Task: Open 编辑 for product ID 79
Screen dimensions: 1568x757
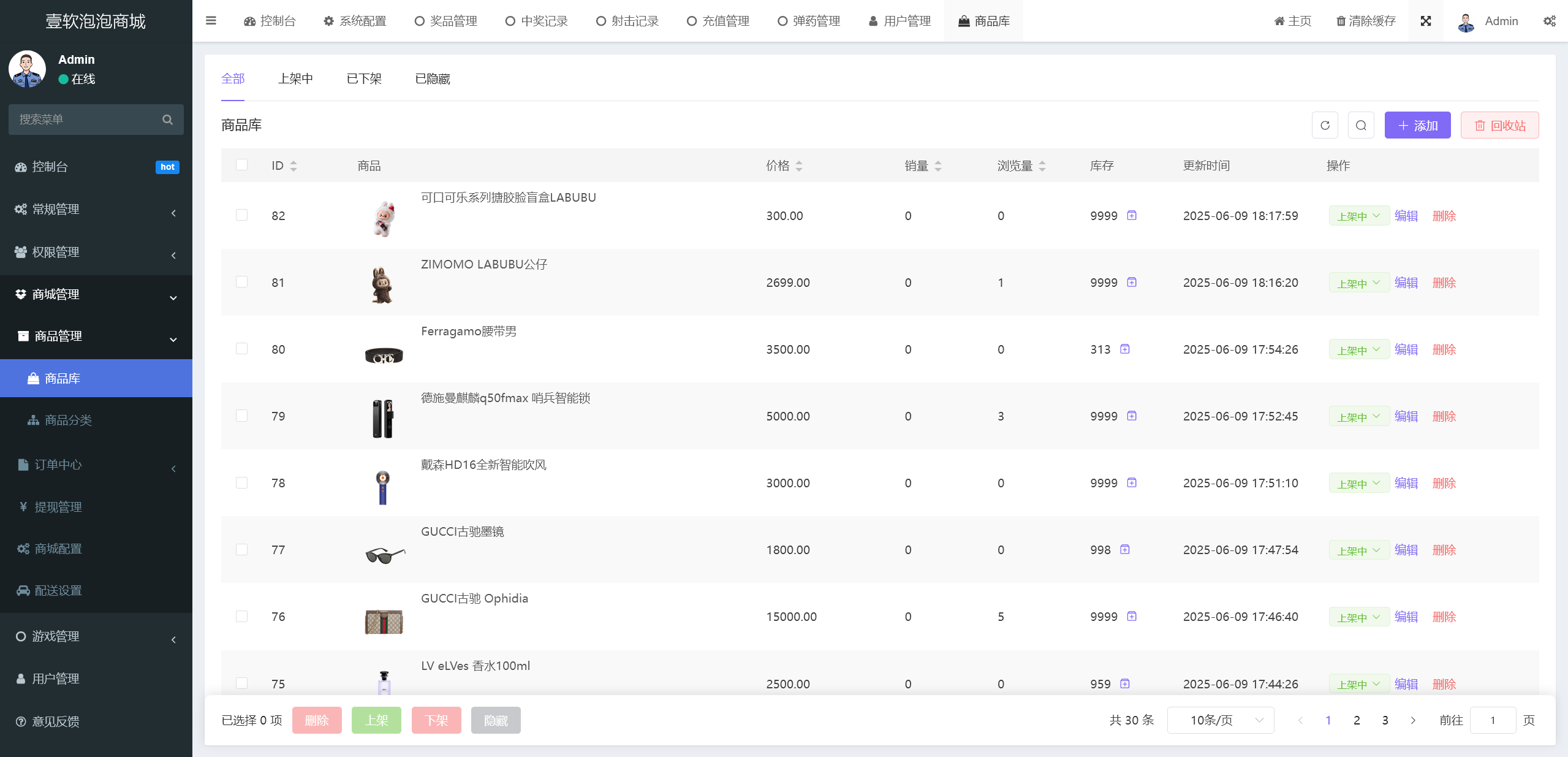Action: point(1406,416)
